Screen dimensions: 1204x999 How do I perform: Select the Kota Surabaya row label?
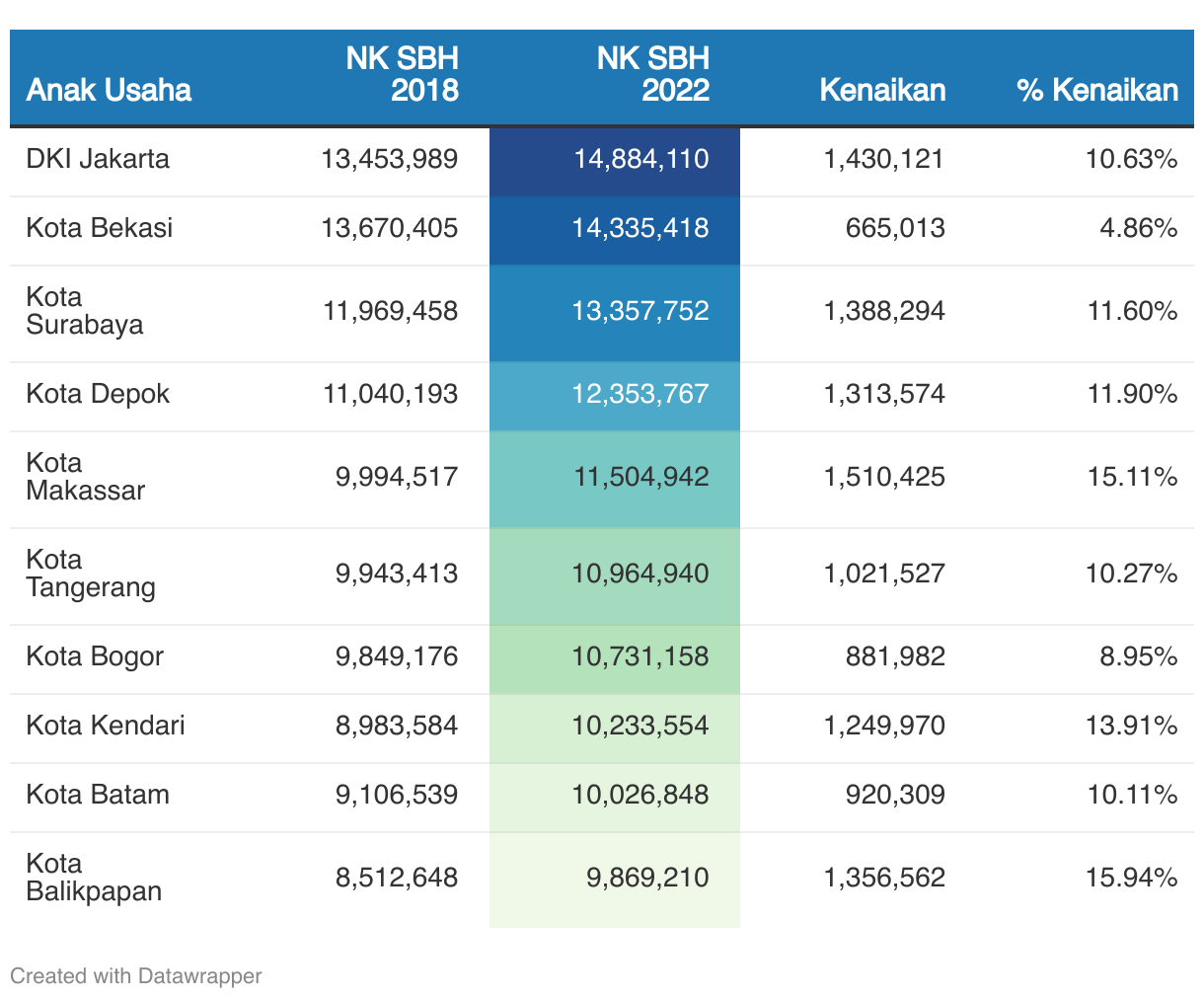pos(85,311)
